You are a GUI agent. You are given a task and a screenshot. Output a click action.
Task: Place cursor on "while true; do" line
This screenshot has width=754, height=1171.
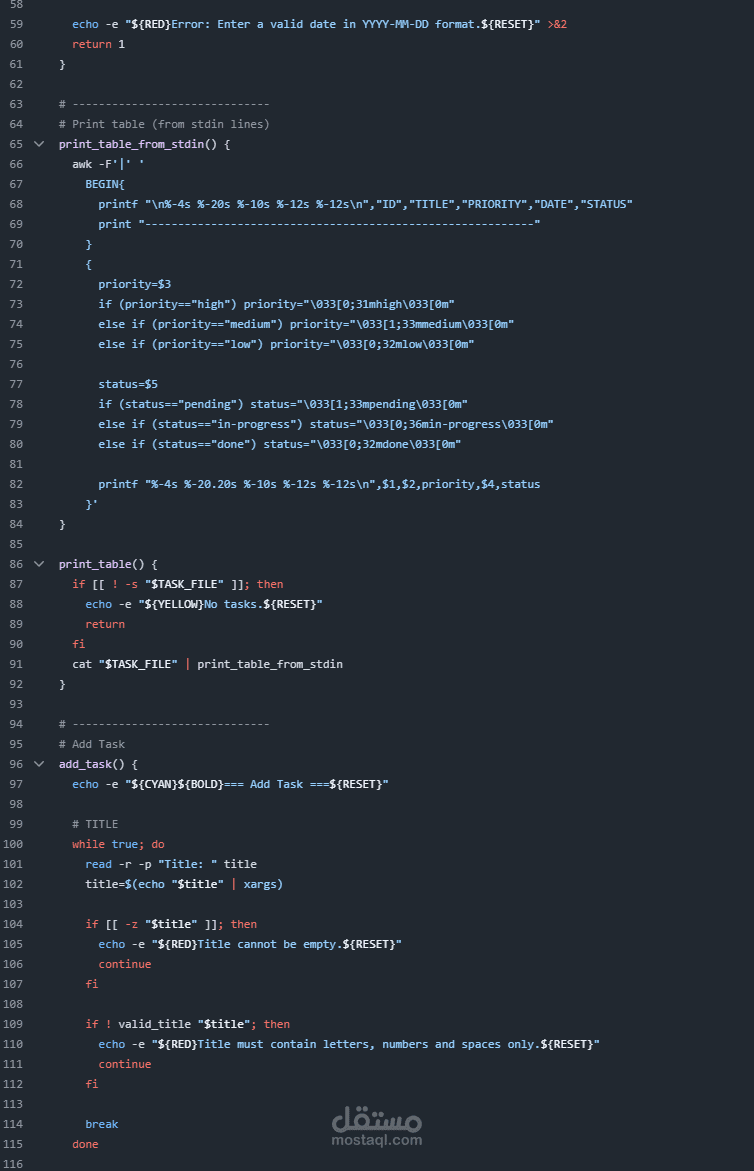click(x=118, y=844)
